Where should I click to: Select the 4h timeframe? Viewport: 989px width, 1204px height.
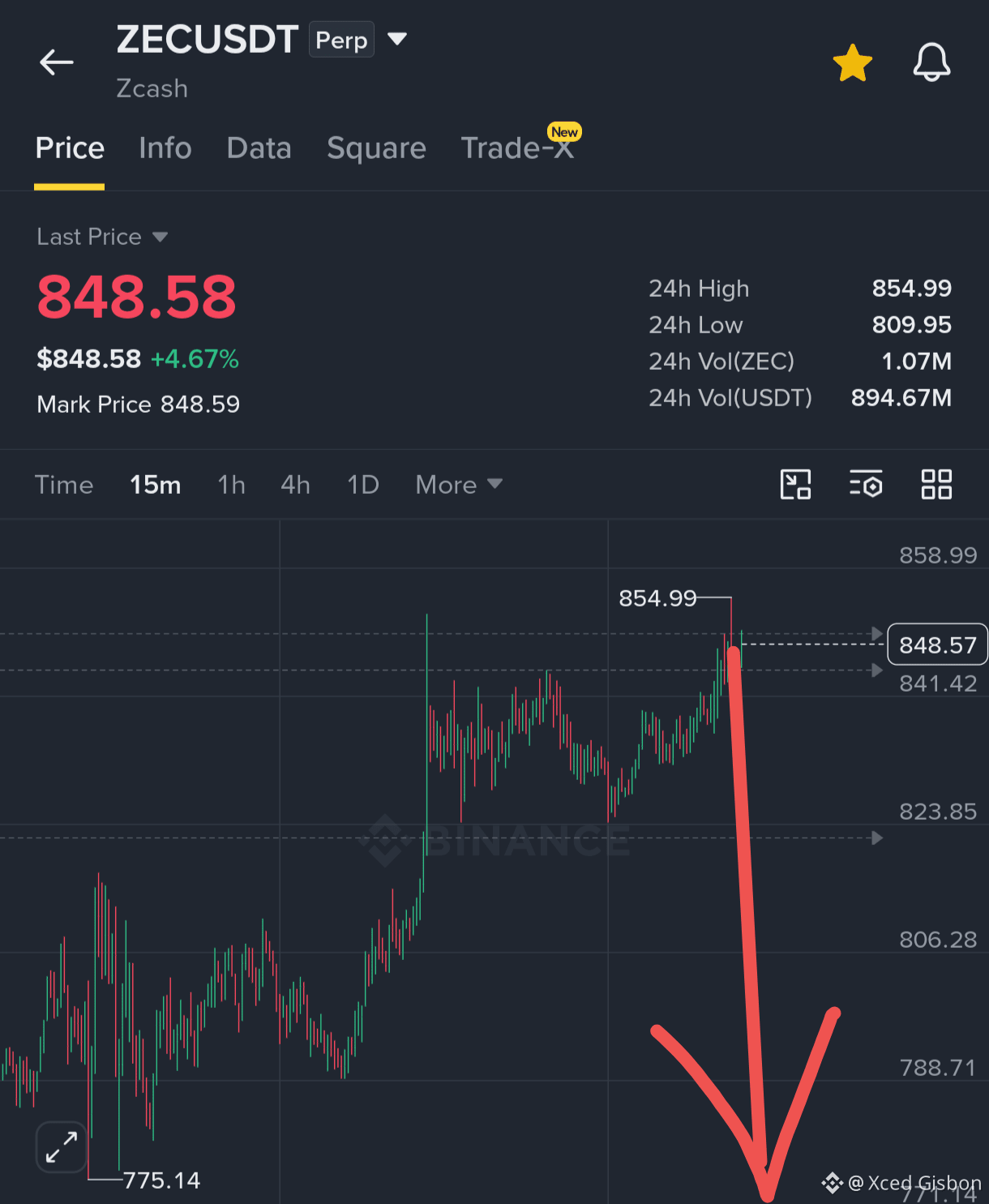295,485
